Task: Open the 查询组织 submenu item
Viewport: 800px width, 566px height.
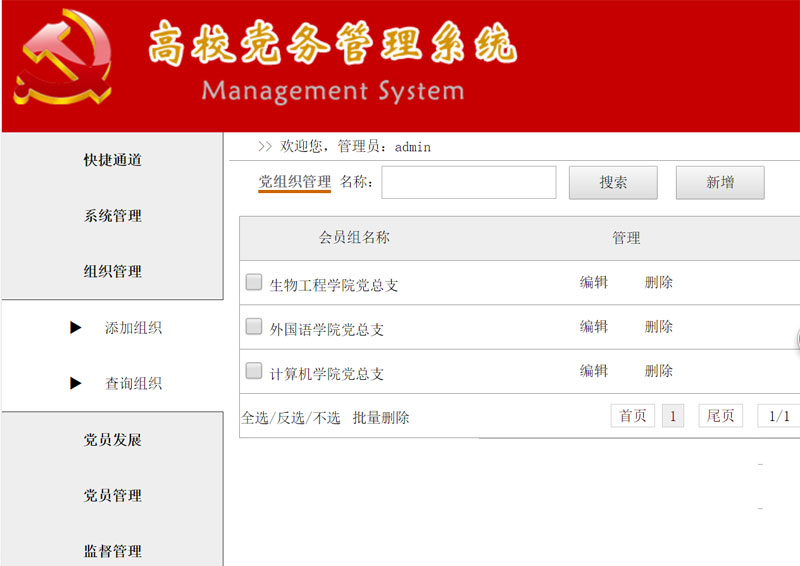Action: tap(133, 383)
